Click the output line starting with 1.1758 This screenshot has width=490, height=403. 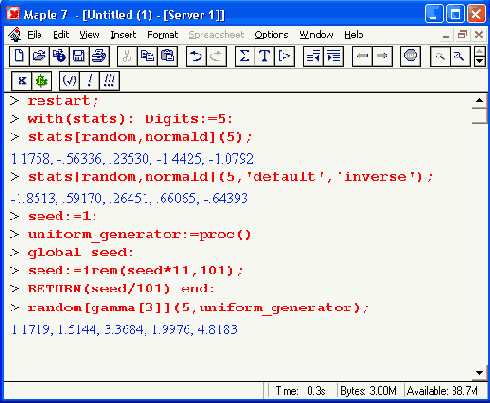132,159
